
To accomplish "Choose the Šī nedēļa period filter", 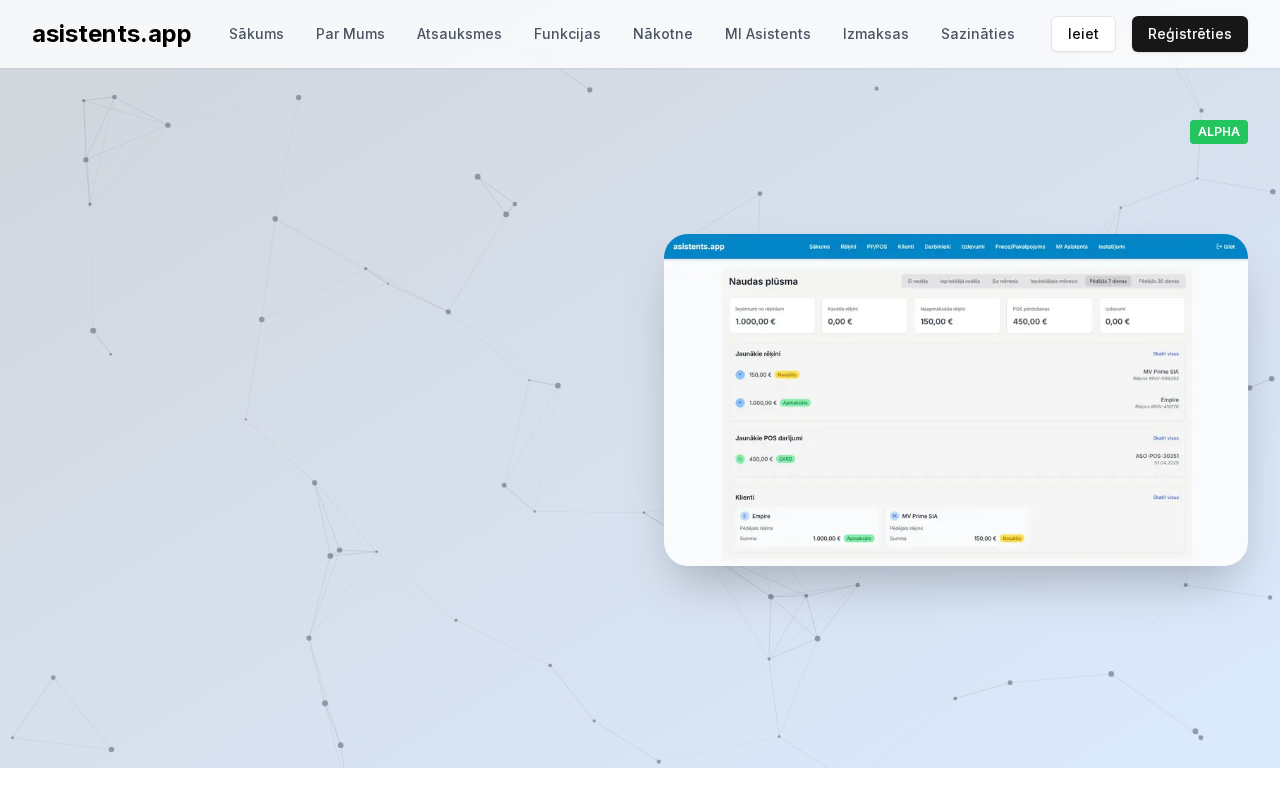I will (918, 282).
